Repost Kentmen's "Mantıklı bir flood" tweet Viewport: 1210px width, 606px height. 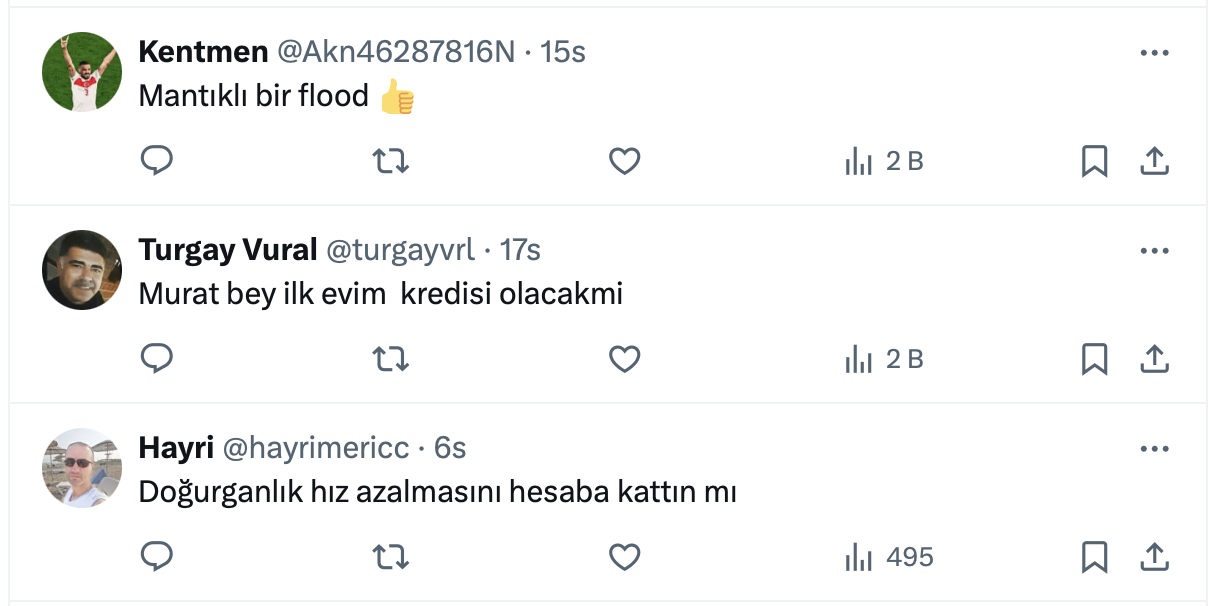(x=390, y=161)
